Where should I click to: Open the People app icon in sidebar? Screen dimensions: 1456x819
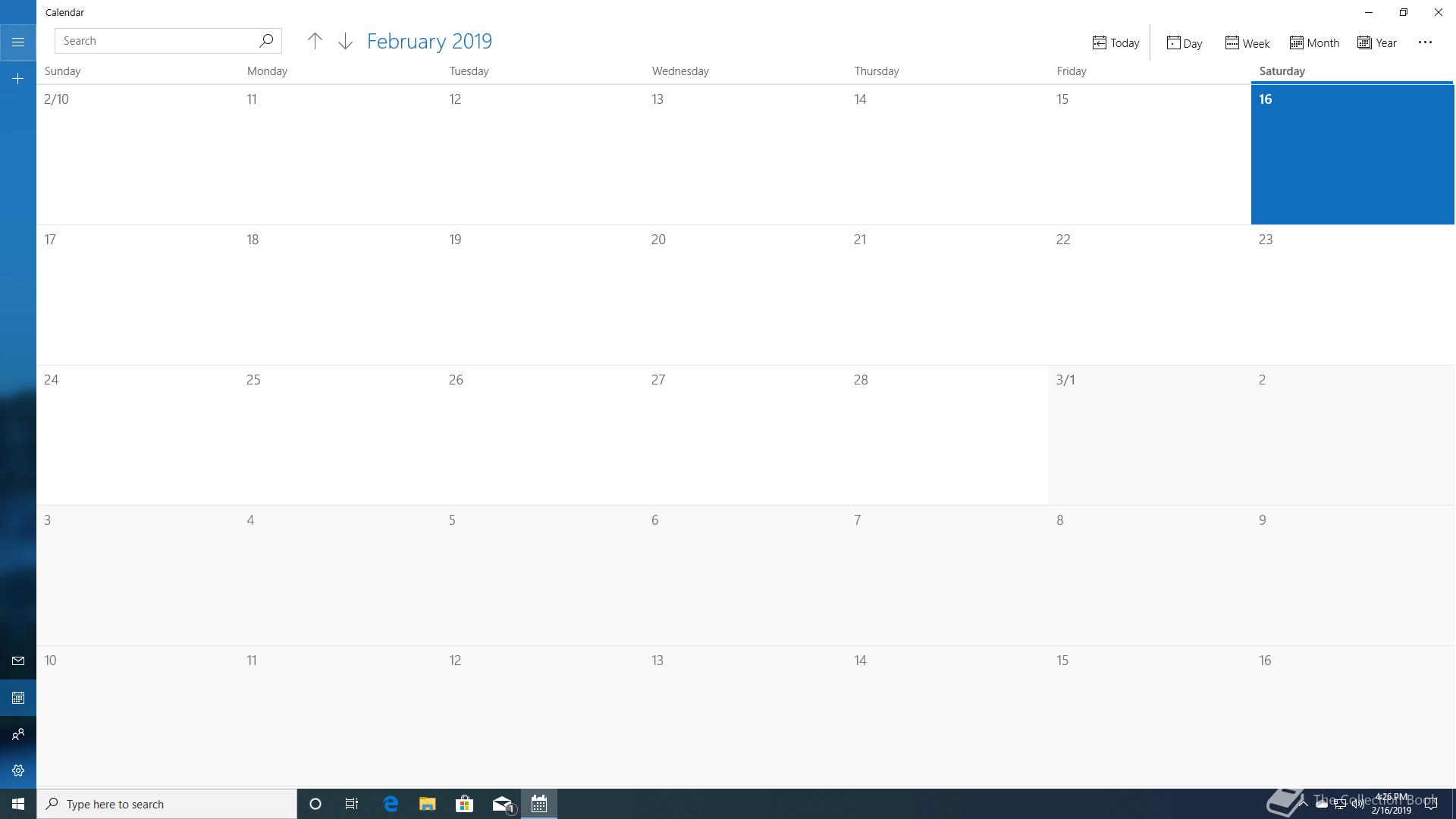click(18, 734)
